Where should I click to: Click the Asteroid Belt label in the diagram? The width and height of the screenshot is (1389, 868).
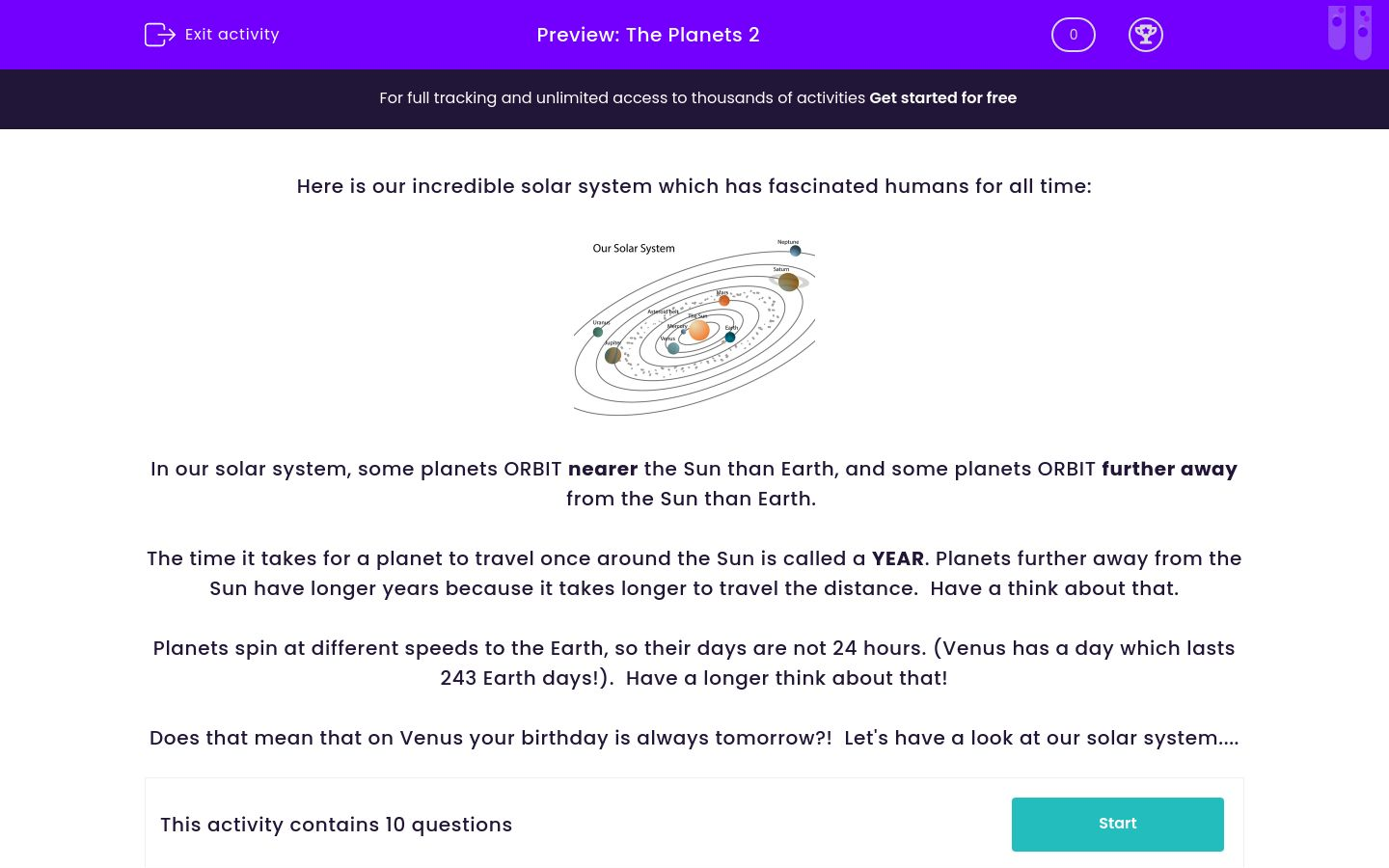663,312
